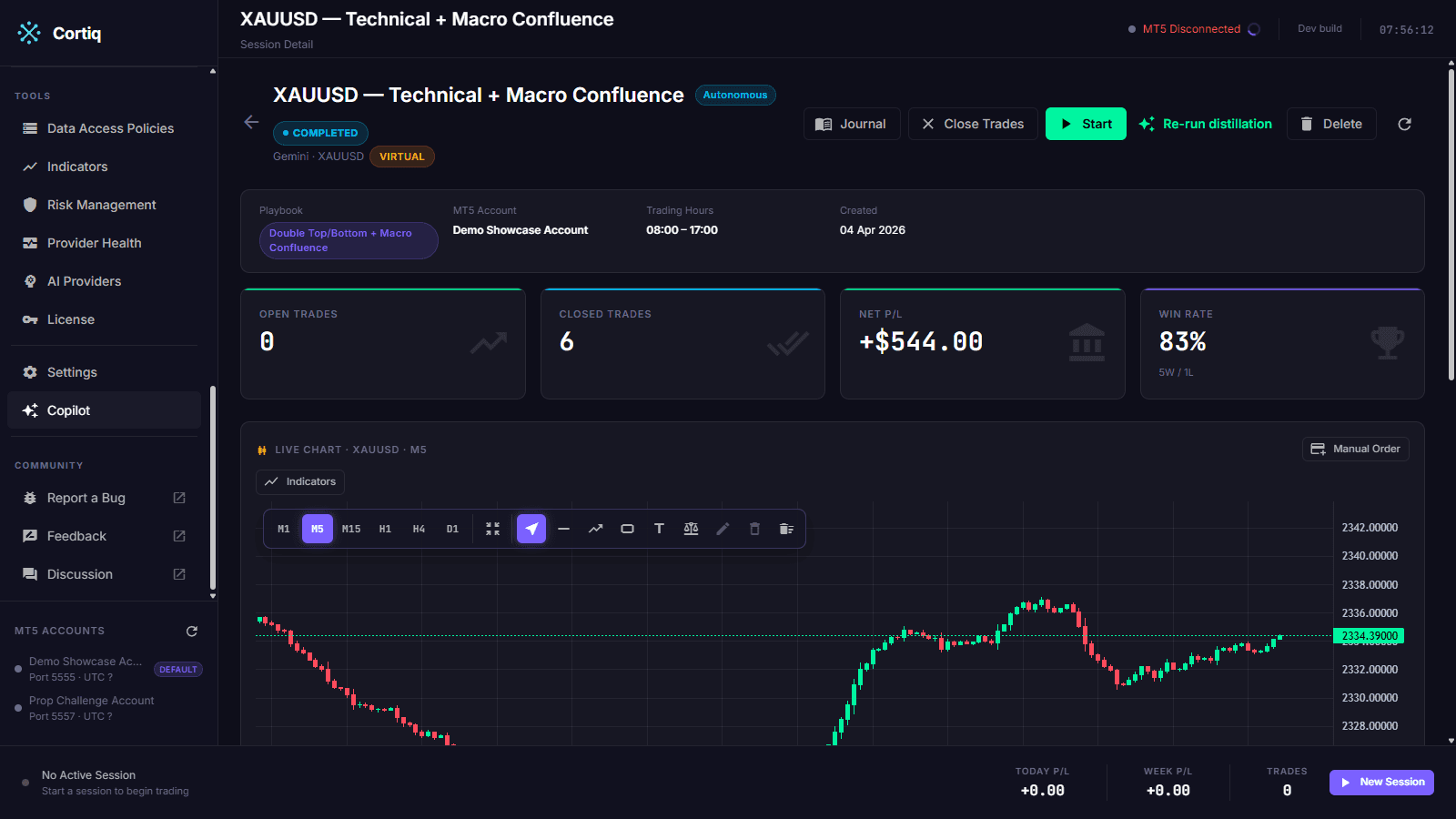This screenshot has width=1456, height=819.
Task: Click the Open Trades card
Action: 383,344
